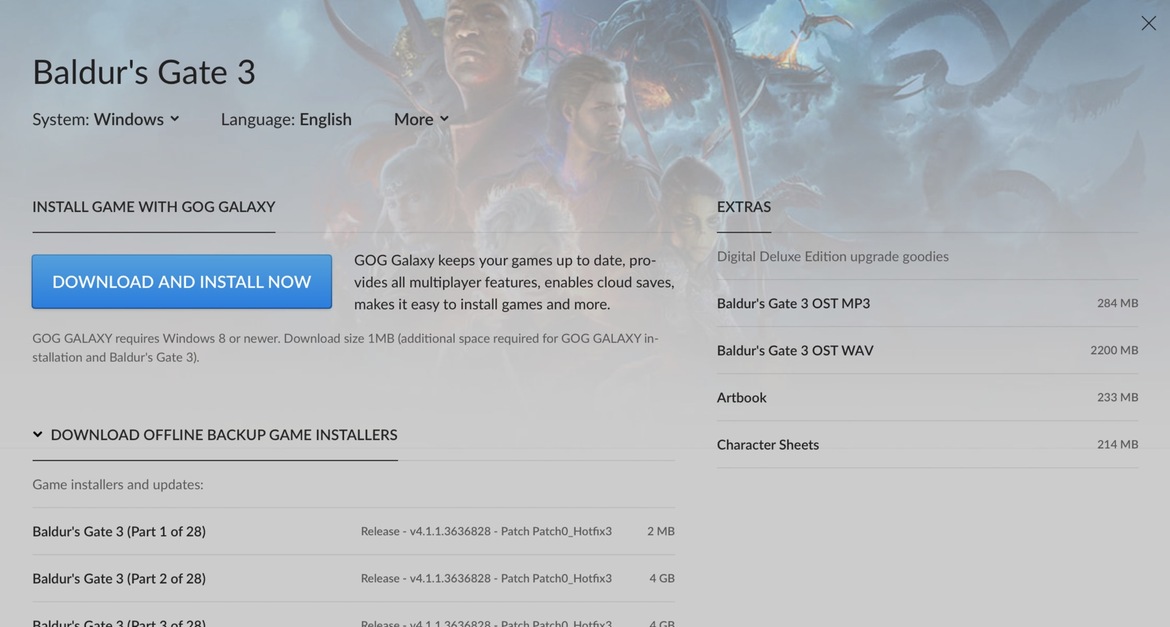Download Baldur's Gate 3 OST WAV

click(927, 350)
